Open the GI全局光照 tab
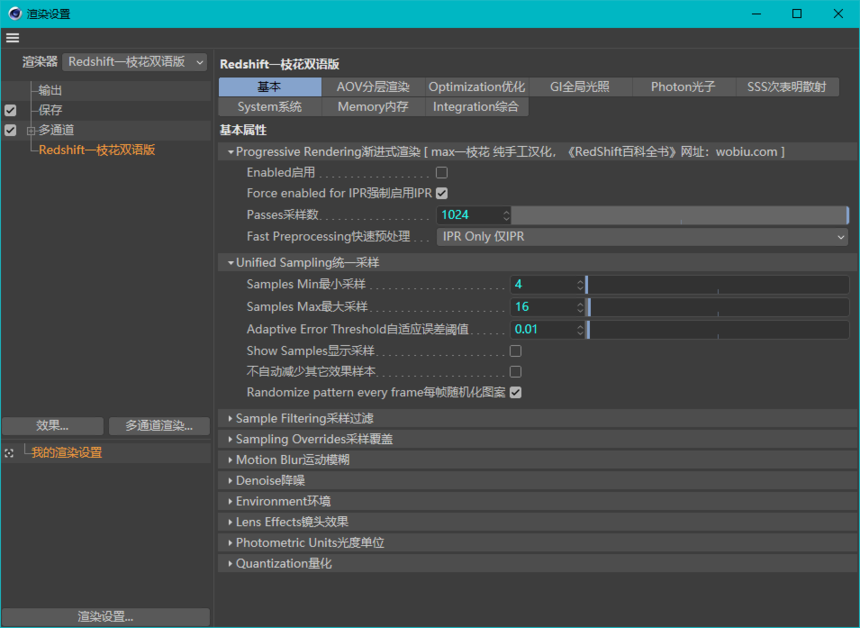 pyautogui.click(x=580, y=87)
